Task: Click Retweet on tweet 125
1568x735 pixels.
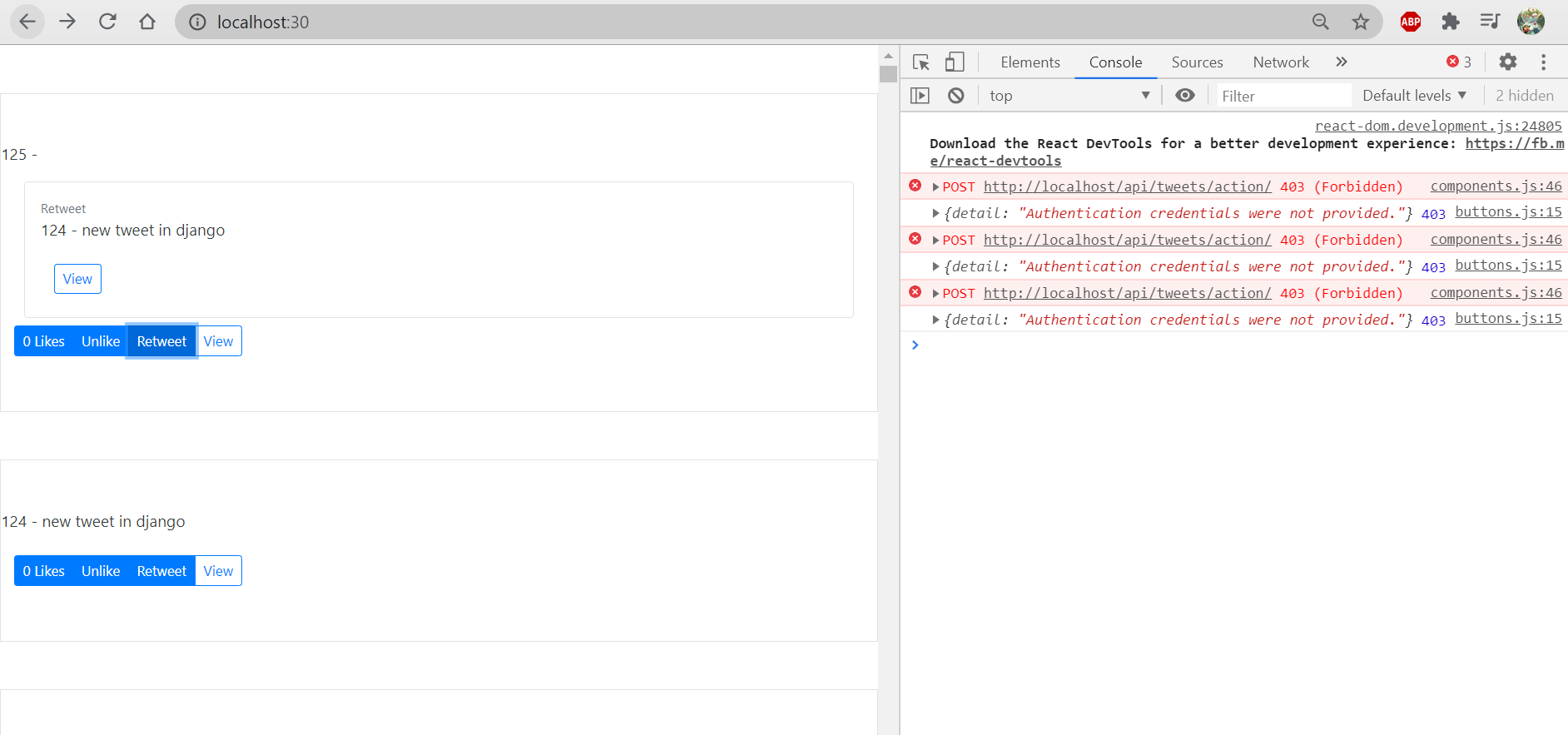Action: 161,341
